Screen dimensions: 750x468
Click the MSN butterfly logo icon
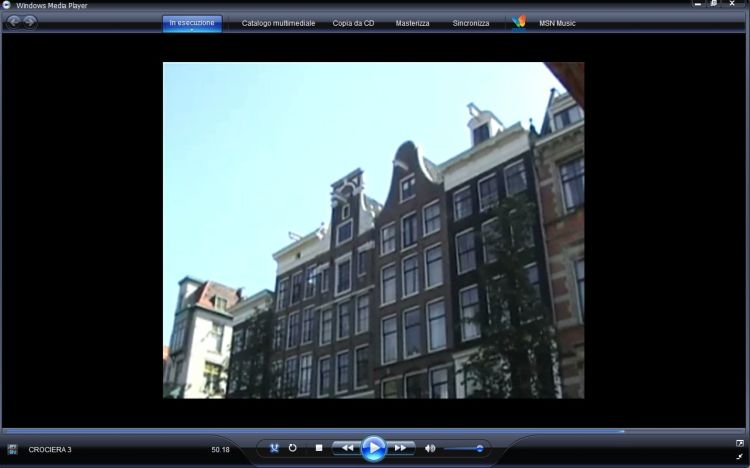pos(518,22)
